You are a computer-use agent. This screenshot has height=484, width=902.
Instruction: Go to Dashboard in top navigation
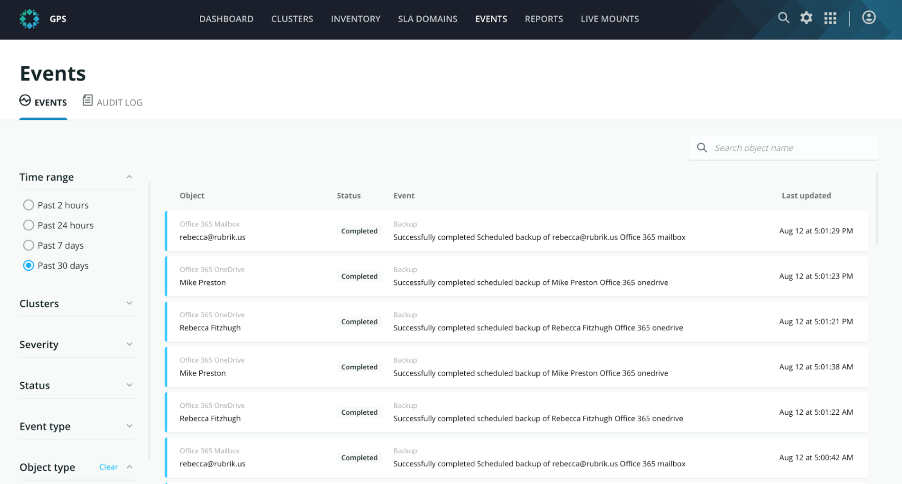tap(226, 19)
